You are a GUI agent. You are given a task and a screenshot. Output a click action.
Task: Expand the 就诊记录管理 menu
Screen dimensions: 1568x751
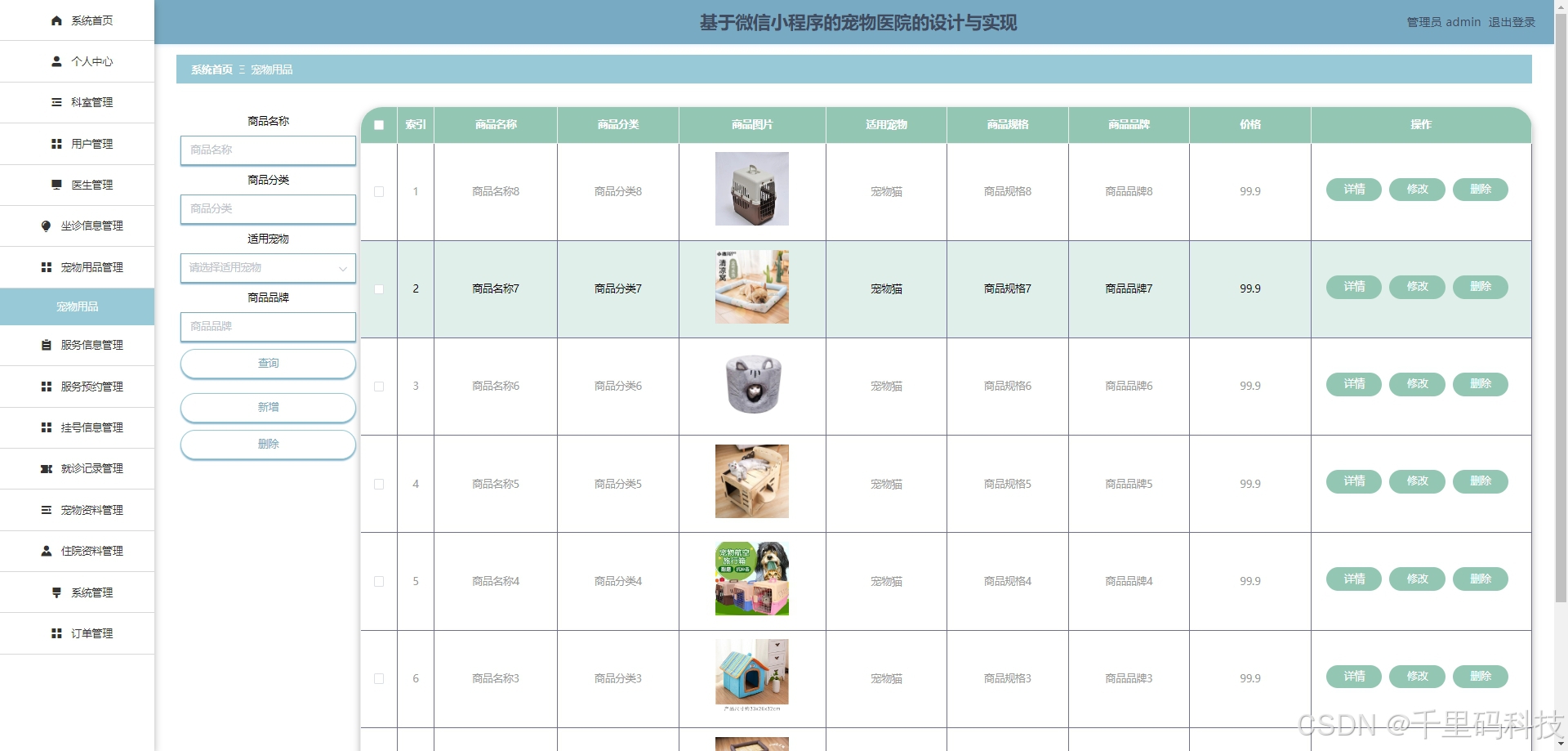tap(77, 468)
